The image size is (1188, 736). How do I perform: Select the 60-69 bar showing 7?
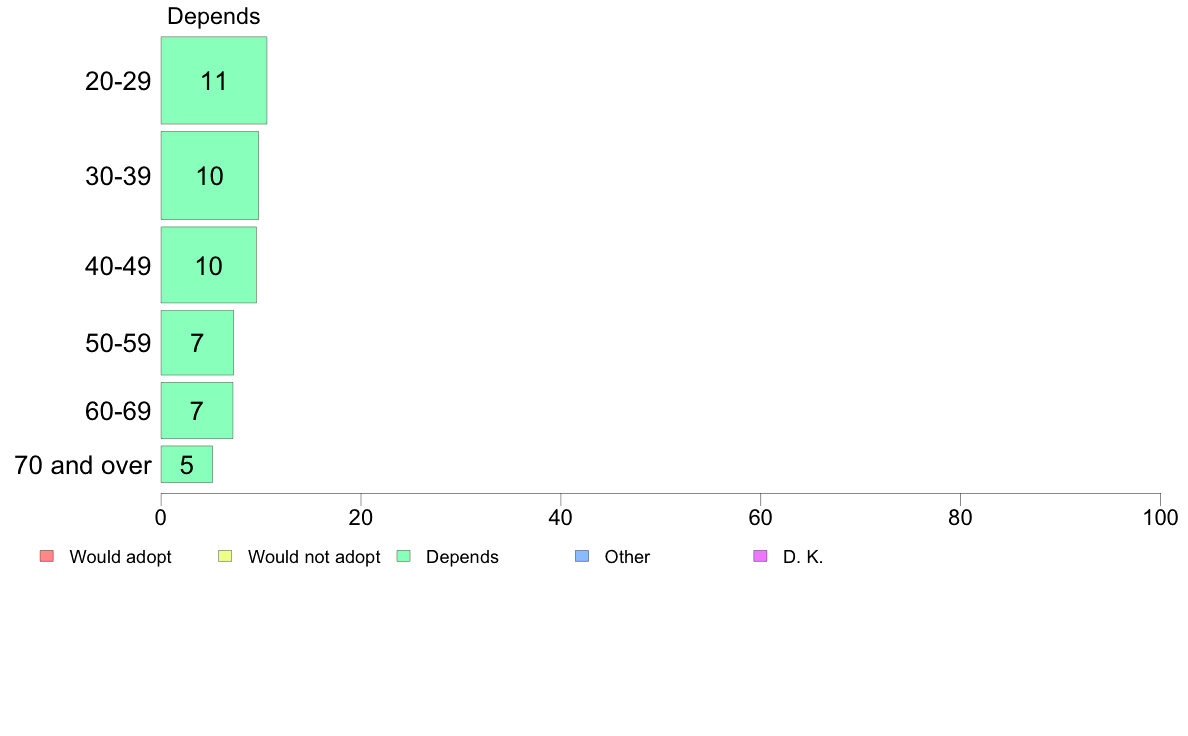click(197, 411)
